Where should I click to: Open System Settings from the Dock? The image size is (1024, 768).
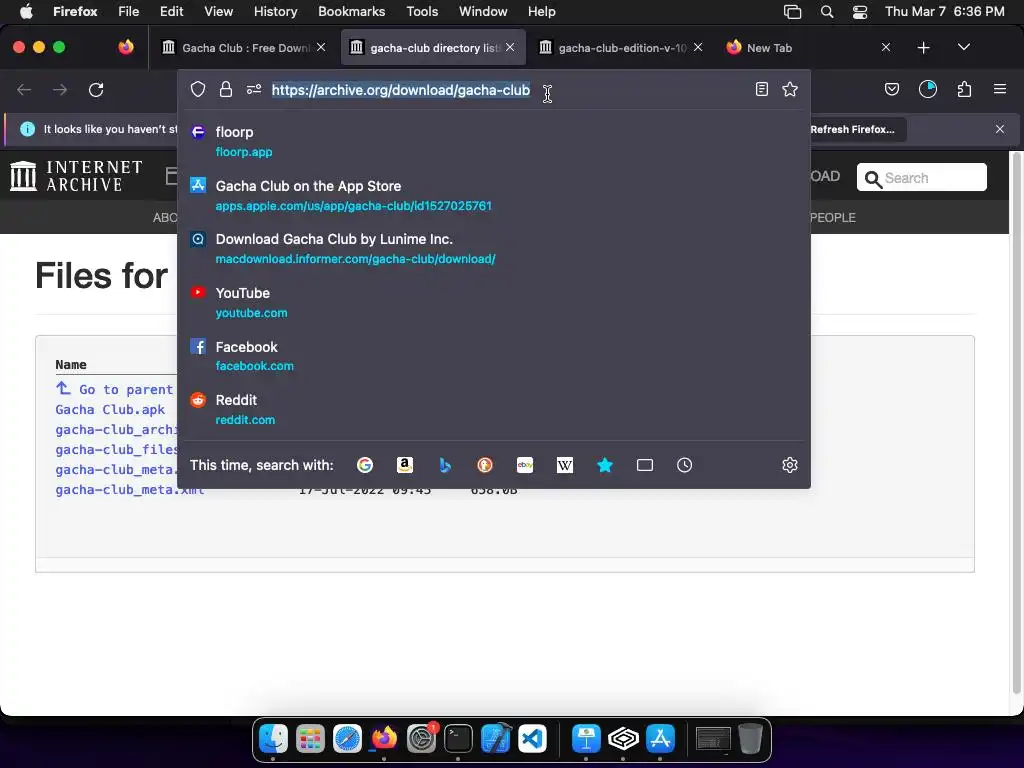(x=421, y=739)
